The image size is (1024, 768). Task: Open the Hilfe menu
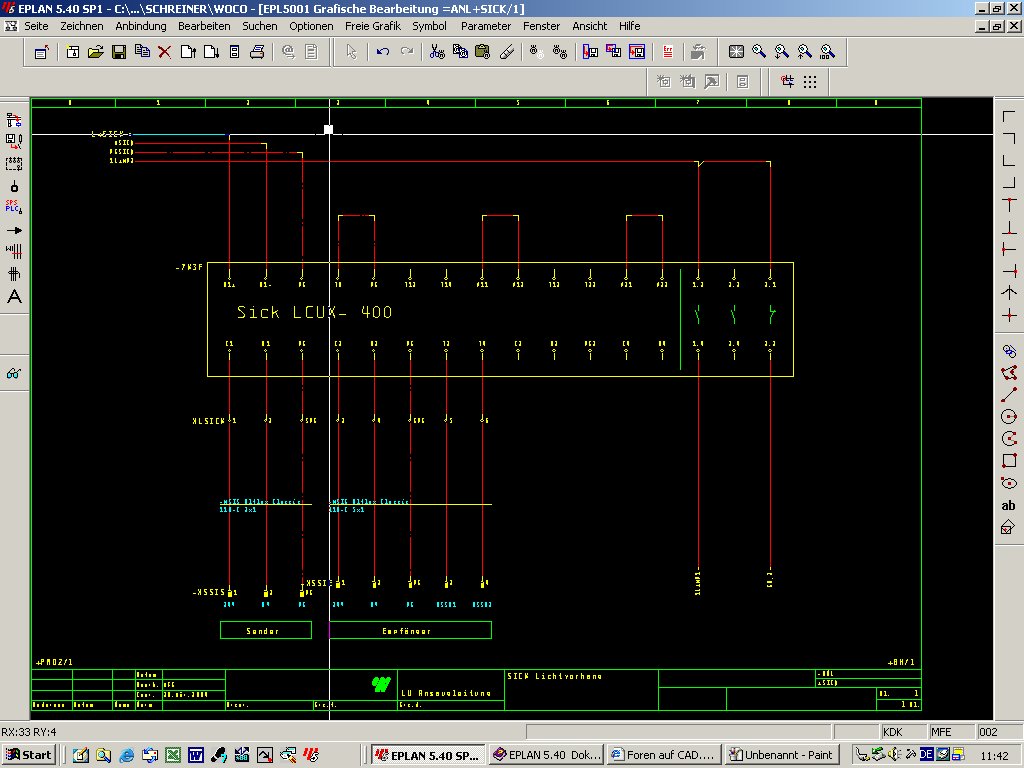tap(629, 26)
